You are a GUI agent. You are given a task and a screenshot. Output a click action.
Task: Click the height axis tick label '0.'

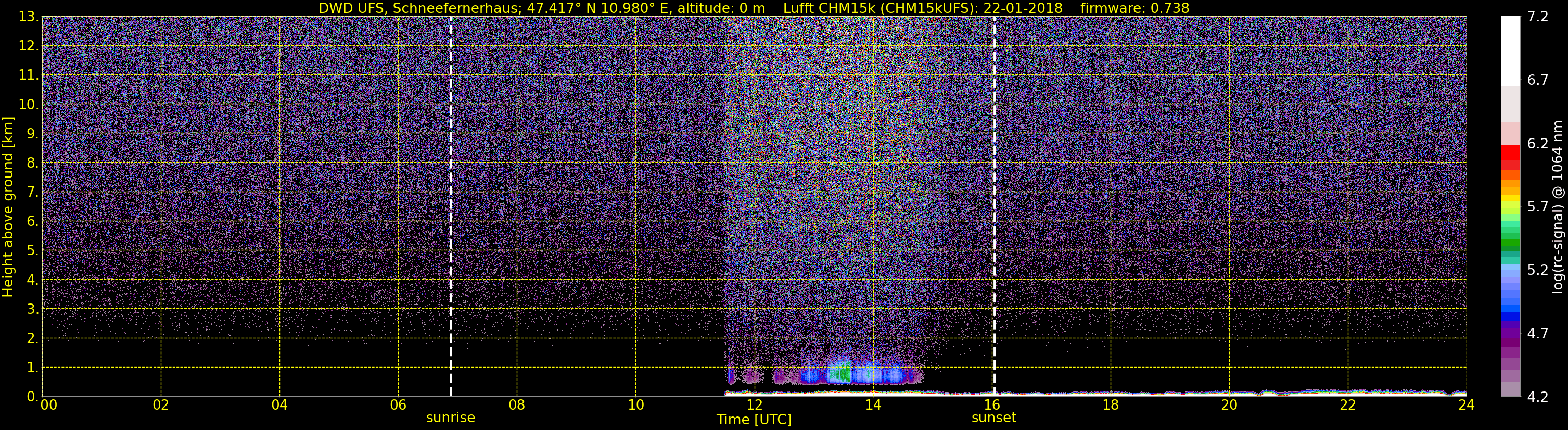pyautogui.click(x=32, y=397)
